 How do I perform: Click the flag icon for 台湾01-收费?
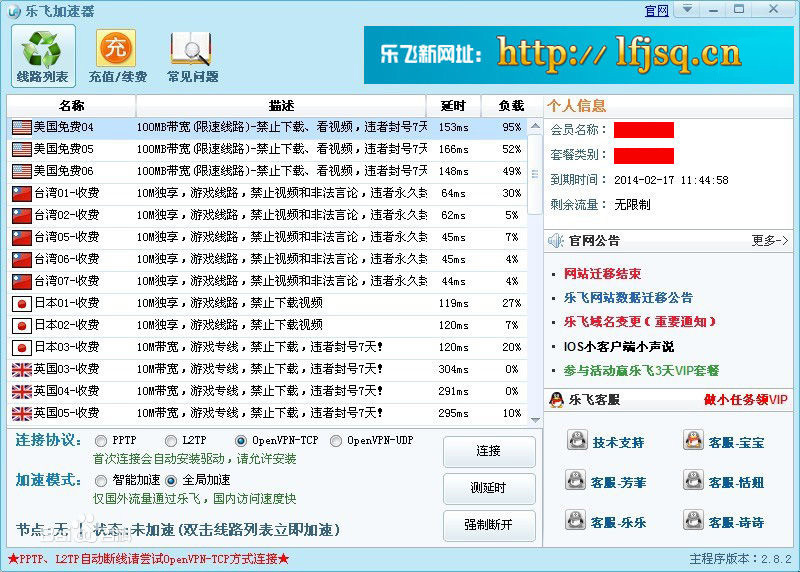tap(22, 193)
